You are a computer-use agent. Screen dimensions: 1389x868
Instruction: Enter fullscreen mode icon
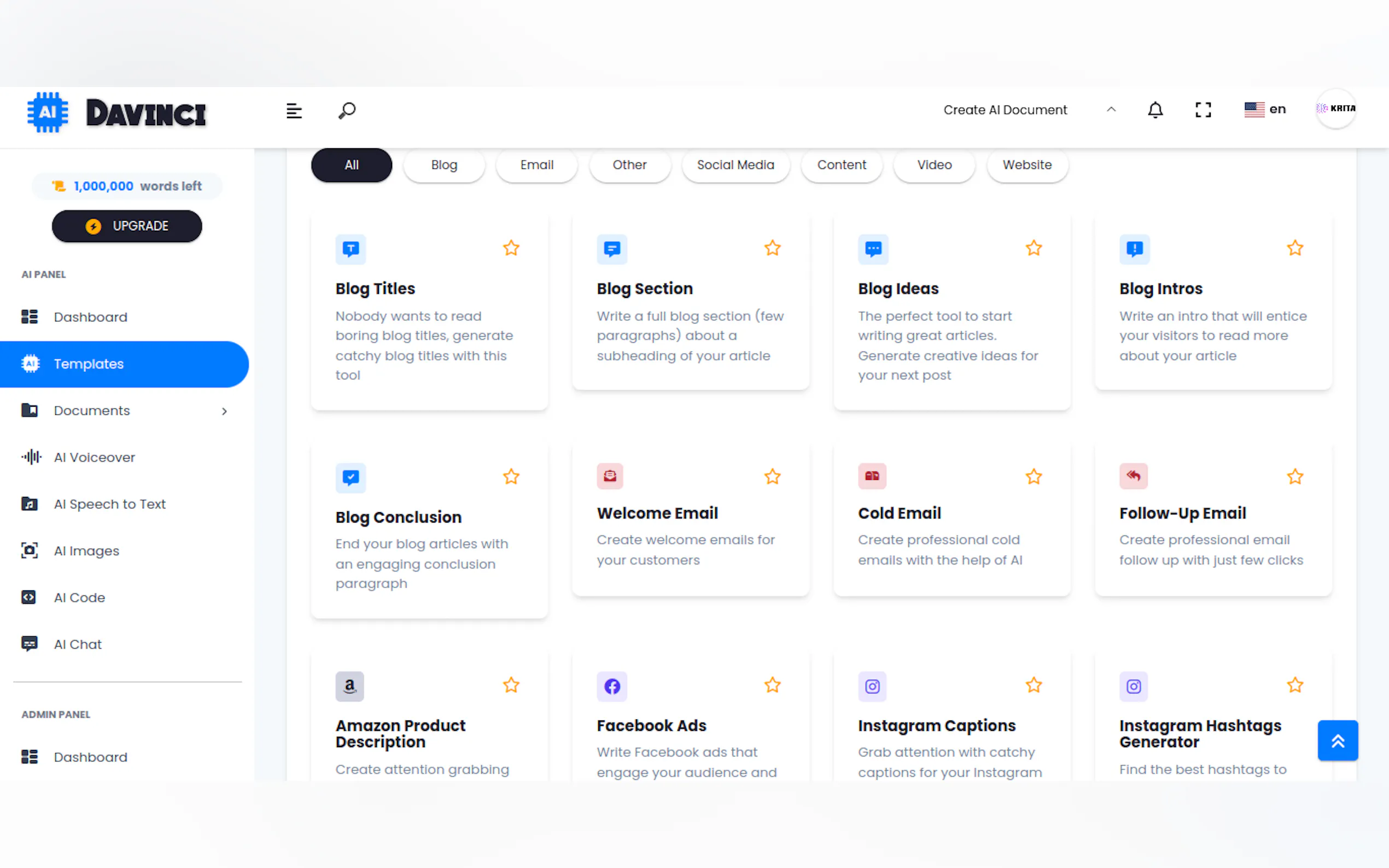[x=1203, y=110]
